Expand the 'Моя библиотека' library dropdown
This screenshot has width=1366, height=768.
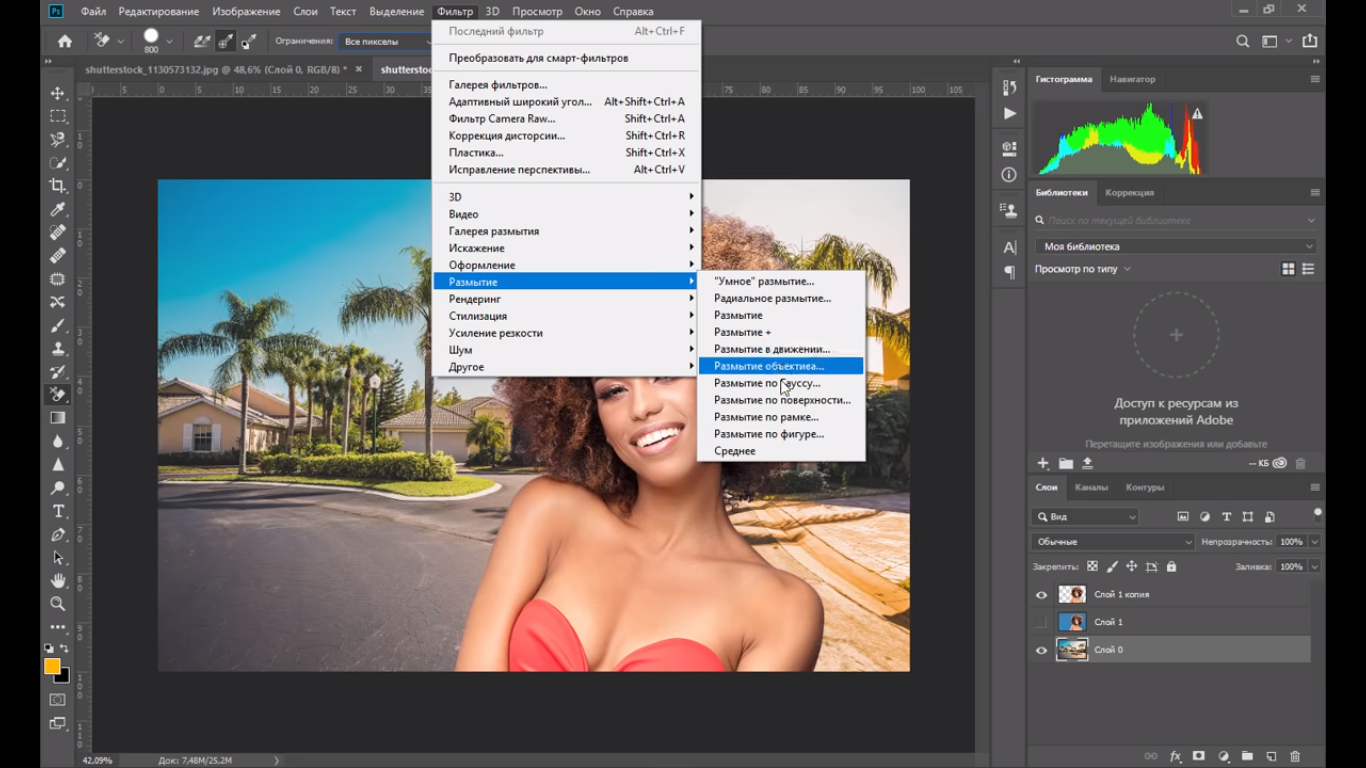(x=1176, y=246)
